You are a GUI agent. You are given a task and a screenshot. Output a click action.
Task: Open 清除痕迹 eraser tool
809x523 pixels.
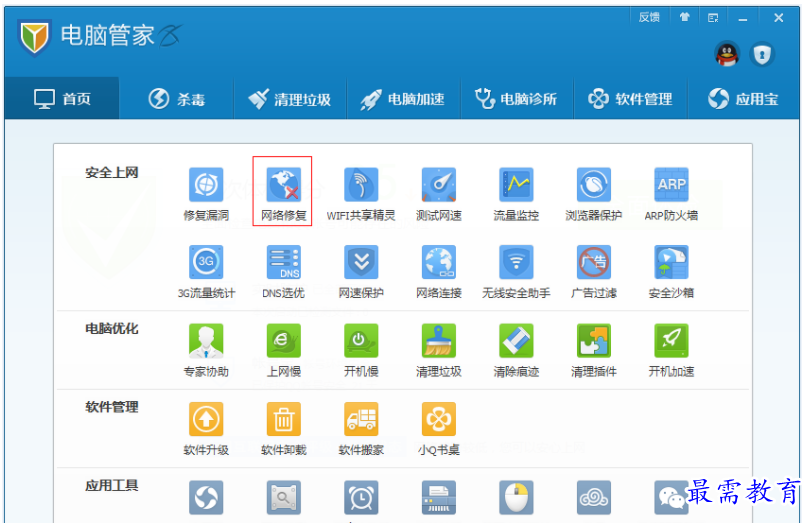(x=516, y=351)
